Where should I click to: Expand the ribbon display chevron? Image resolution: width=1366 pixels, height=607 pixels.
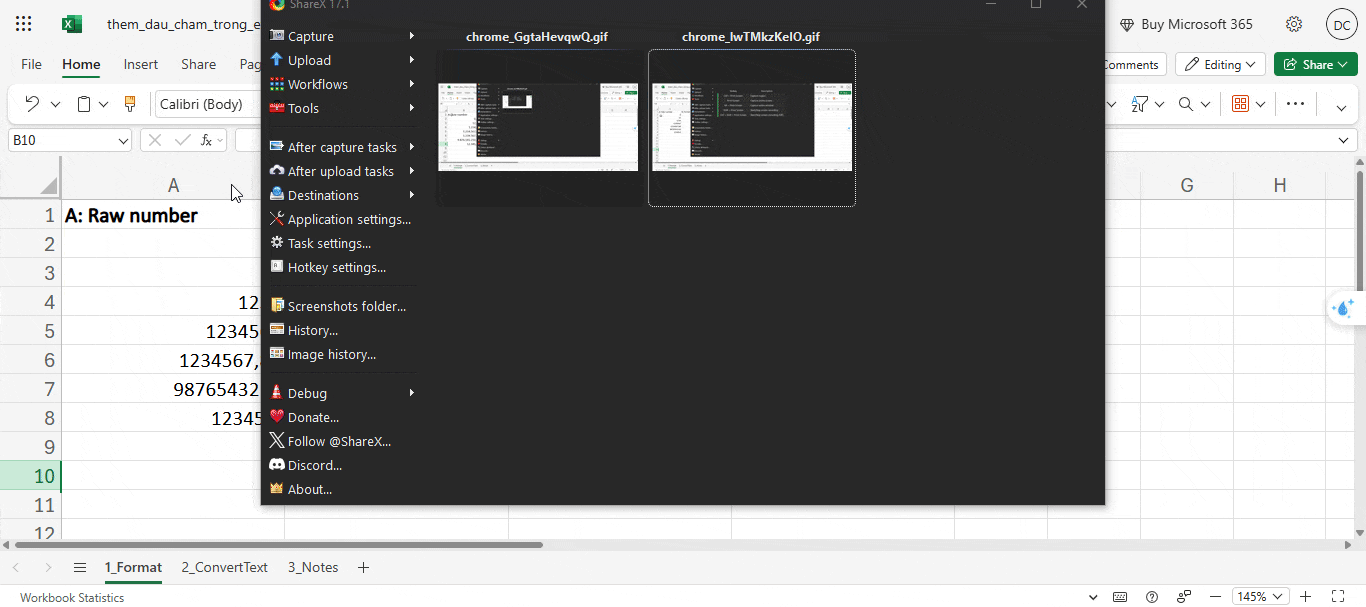coord(1341,107)
